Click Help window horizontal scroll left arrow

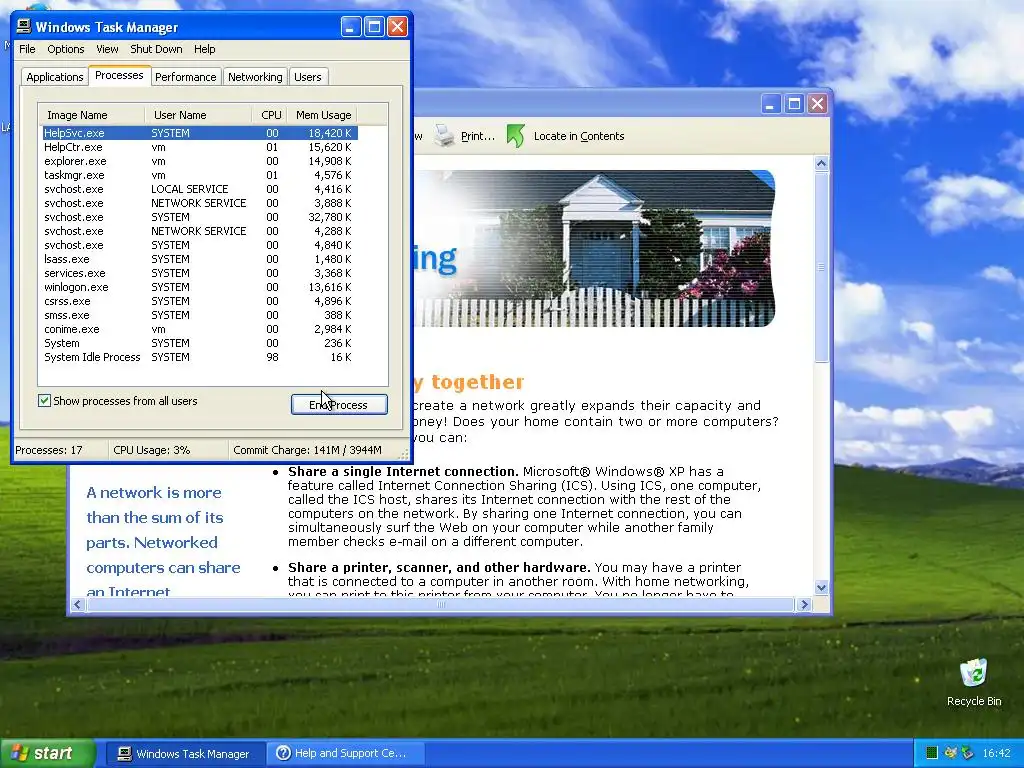pyautogui.click(x=78, y=605)
